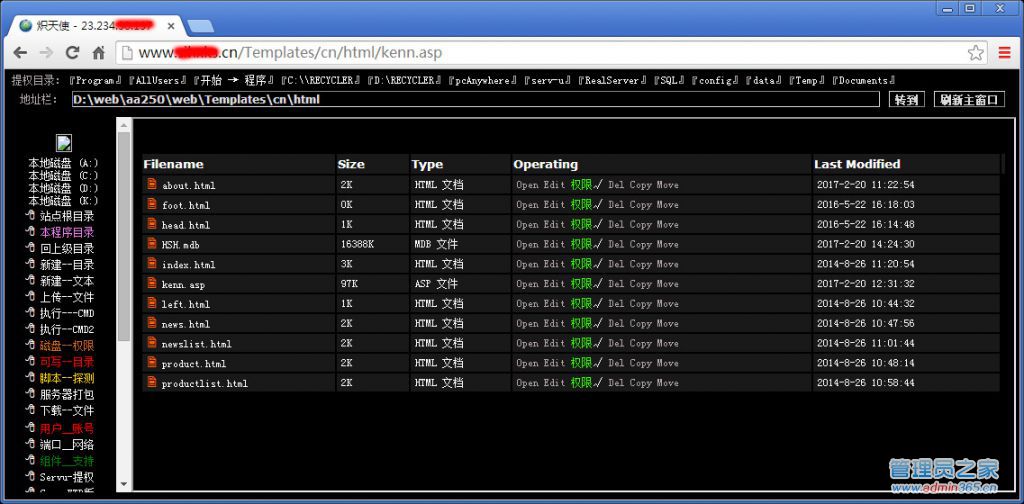Click file icon next to HSH.mdb
Viewport: 1024px width, 504px height.
coord(152,244)
